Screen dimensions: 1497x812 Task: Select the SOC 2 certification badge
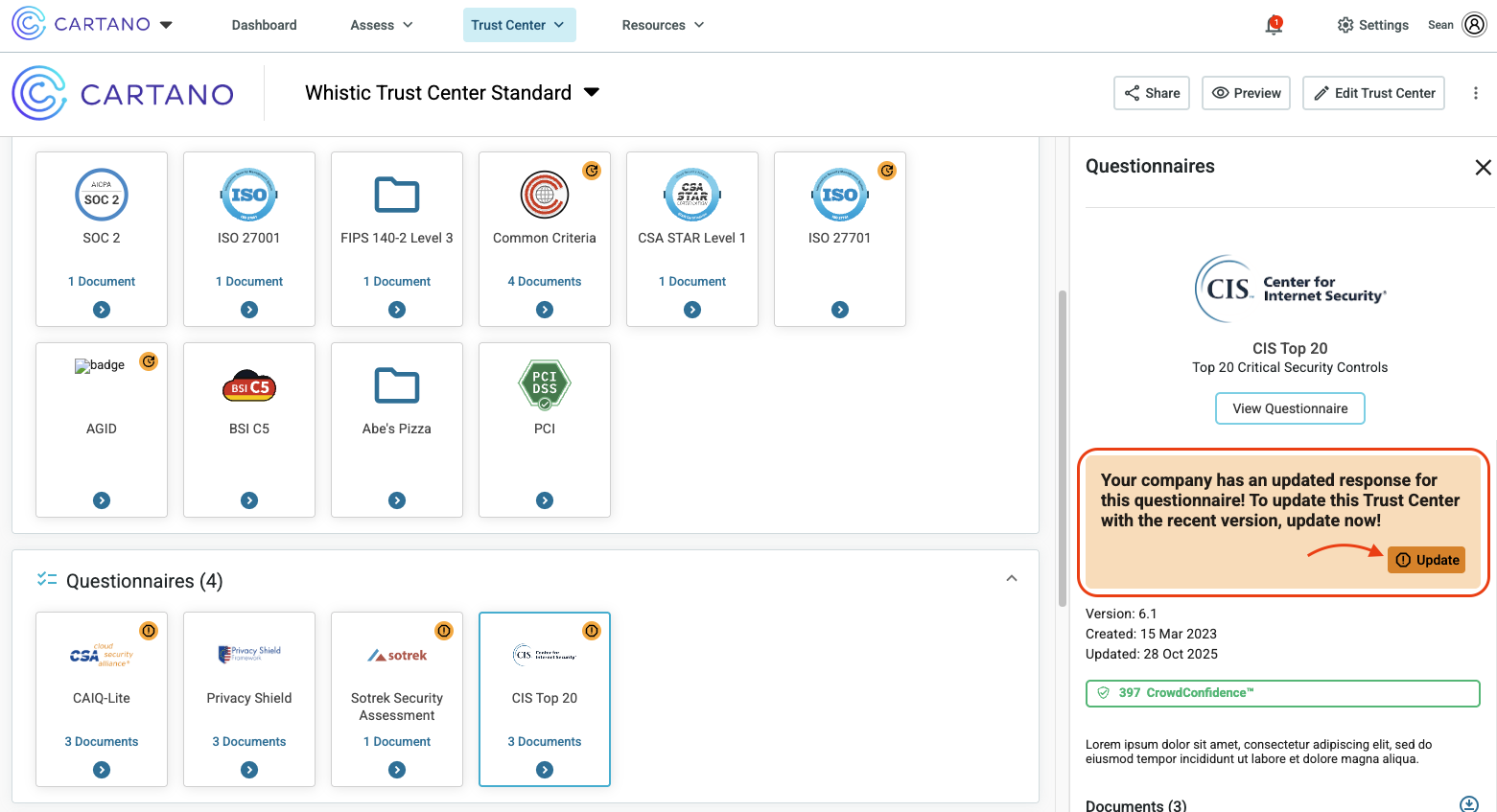click(102, 195)
